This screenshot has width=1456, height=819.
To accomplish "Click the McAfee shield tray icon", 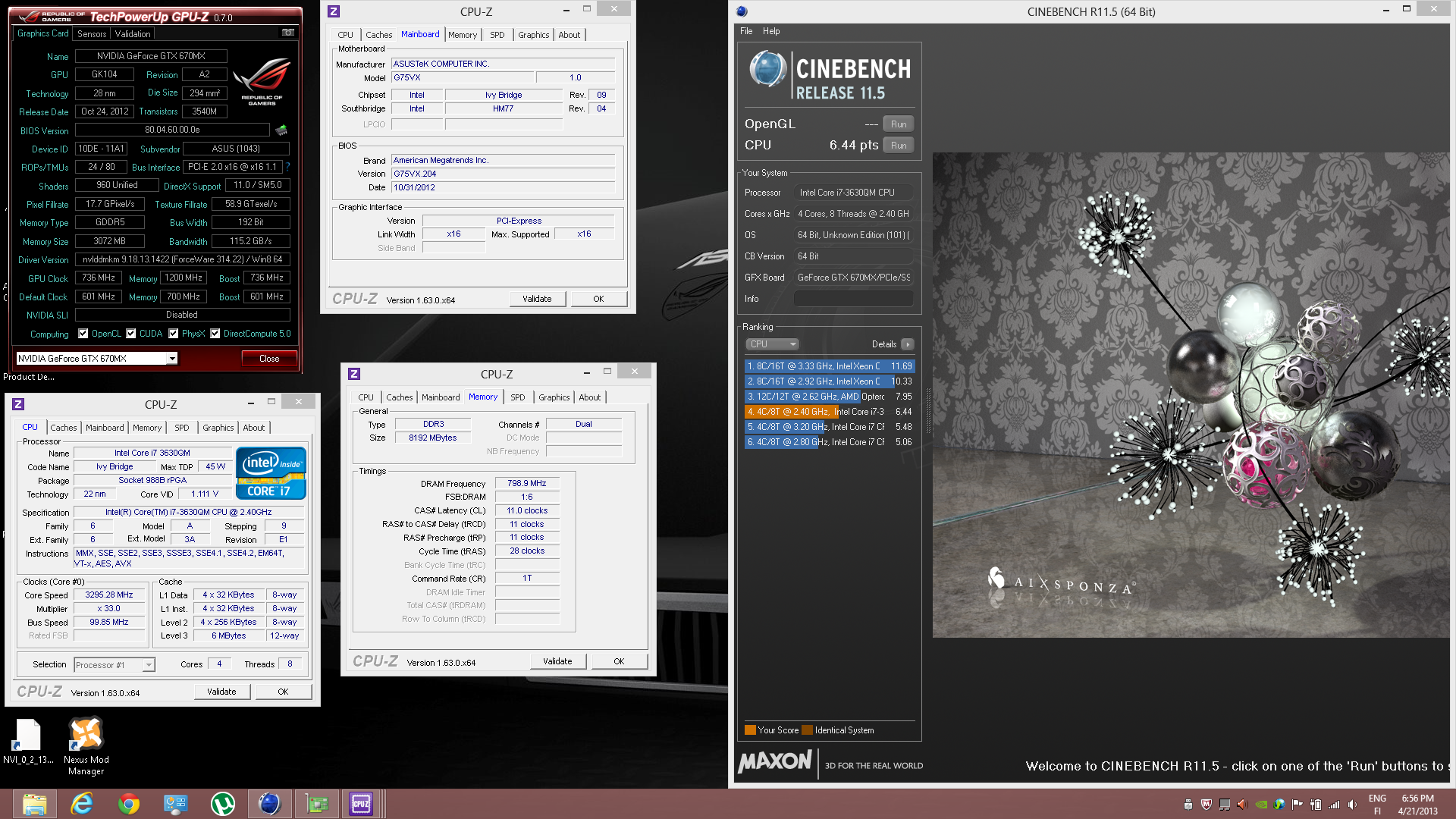I will [x=1207, y=805].
